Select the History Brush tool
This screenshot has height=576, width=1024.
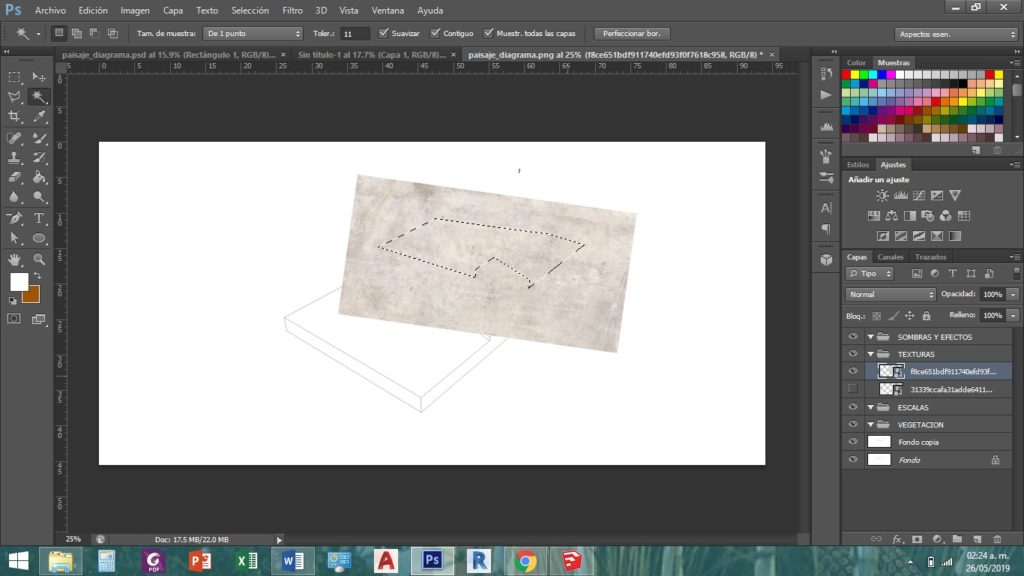(x=39, y=157)
